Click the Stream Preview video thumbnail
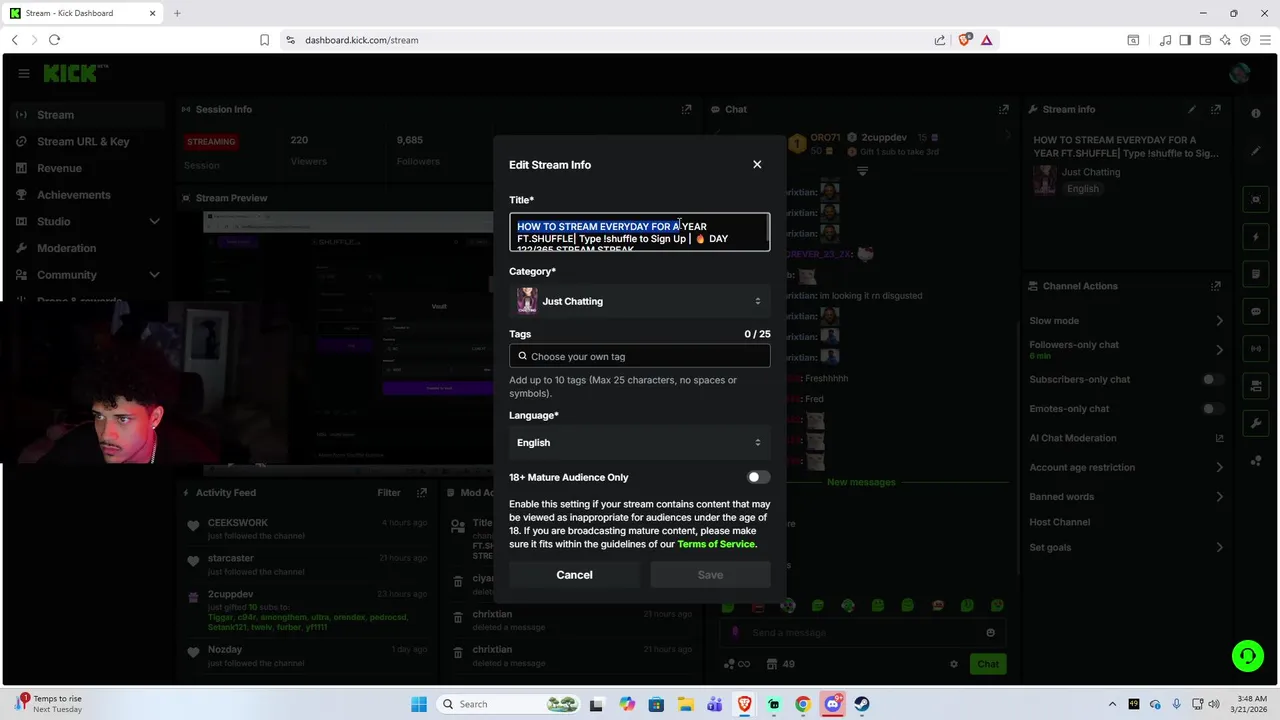1280x720 pixels. click(347, 340)
